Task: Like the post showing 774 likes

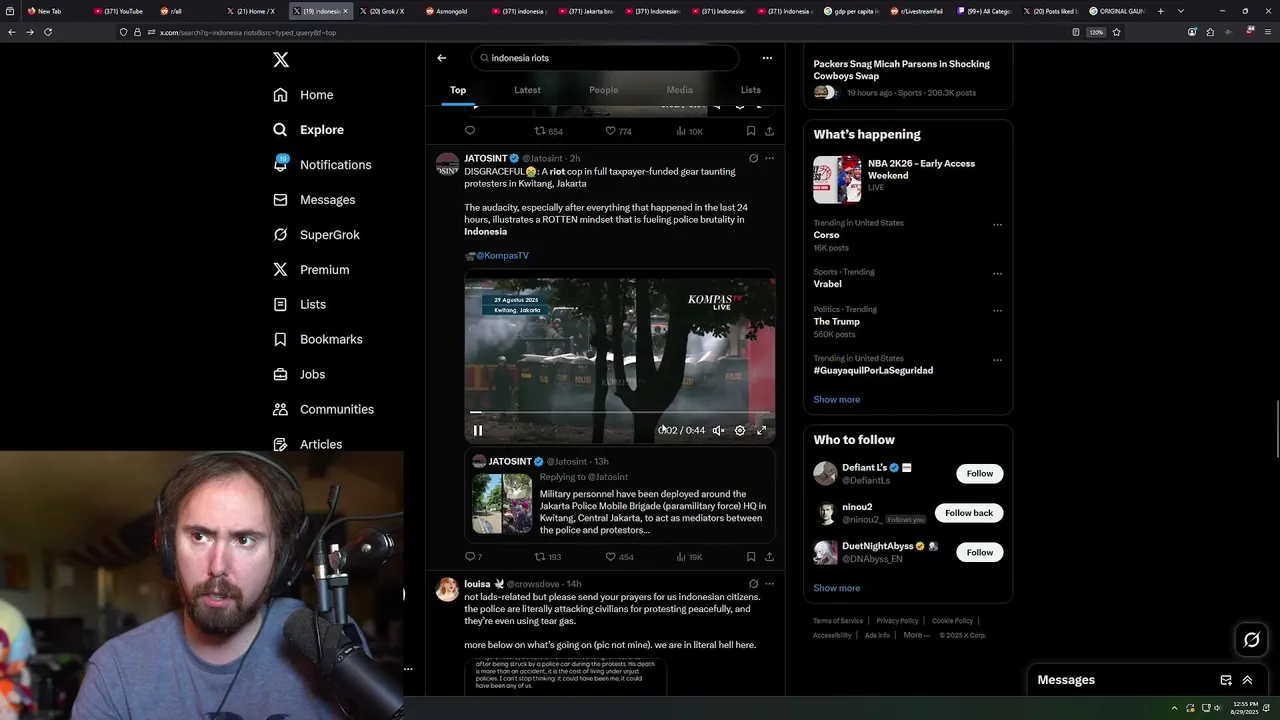Action: tap(618, 131)
